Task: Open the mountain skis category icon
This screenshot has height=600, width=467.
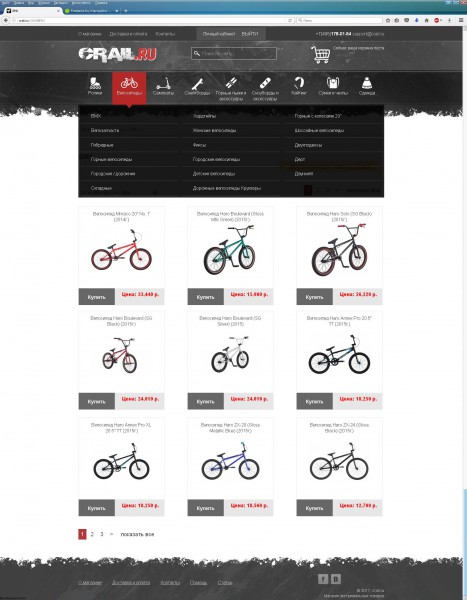Action: click(x=231, y=83)
